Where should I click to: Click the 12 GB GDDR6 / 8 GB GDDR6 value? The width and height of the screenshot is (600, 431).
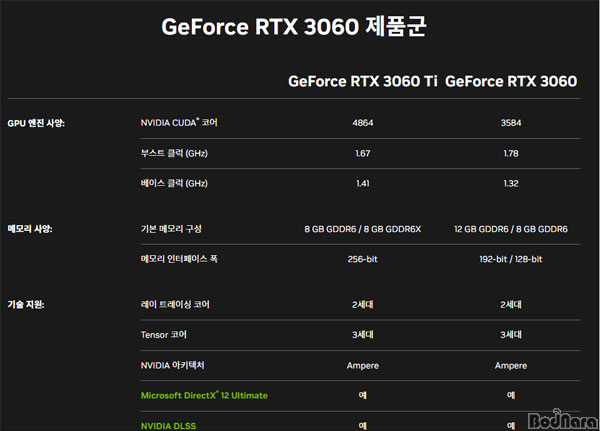pos(511,229)
